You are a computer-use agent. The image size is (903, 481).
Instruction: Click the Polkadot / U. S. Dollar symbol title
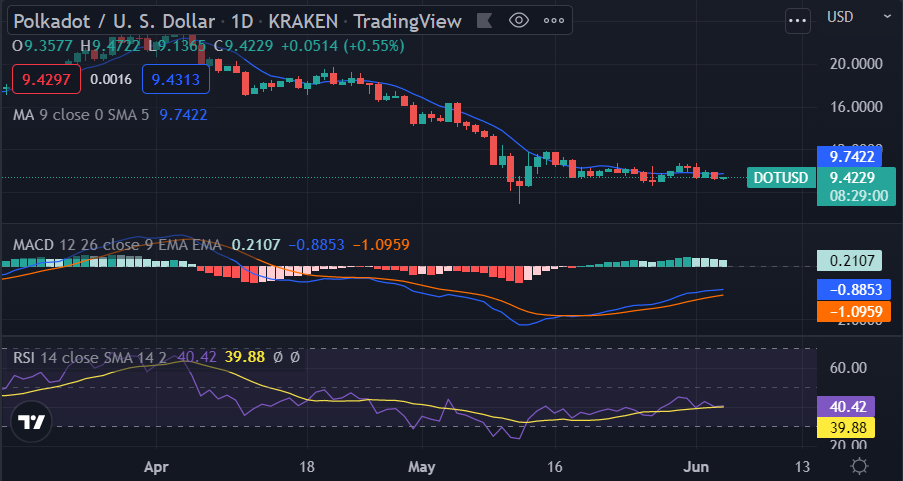coord(114,22)
